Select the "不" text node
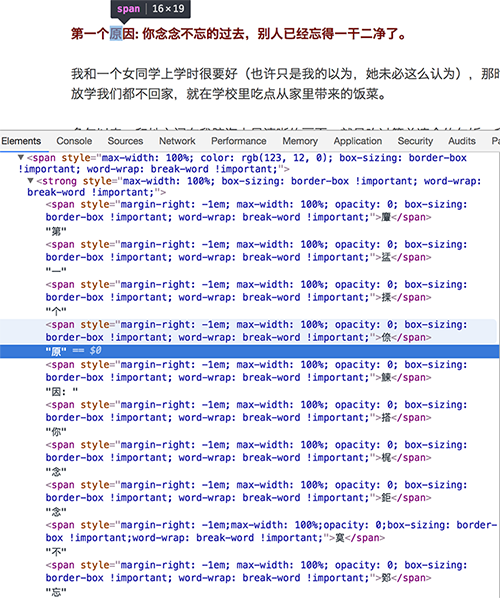The height and width of the screenshot is (598, 500). (x=56, y=551)
